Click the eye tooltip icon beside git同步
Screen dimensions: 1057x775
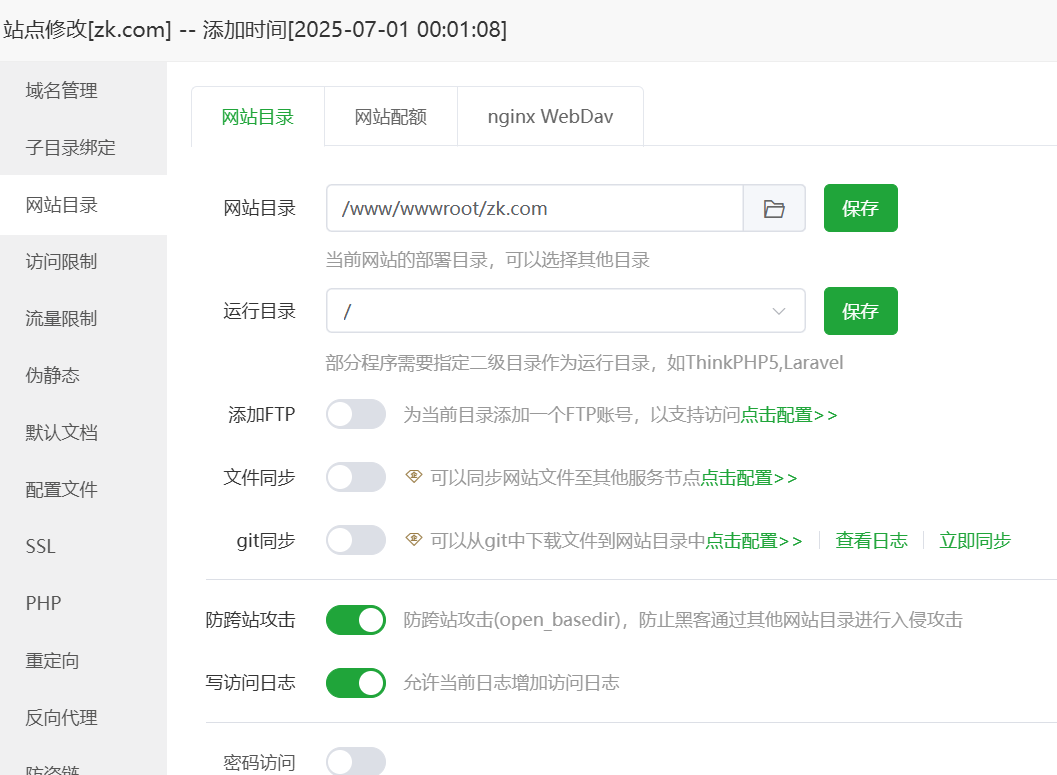[x=413, y=540]
